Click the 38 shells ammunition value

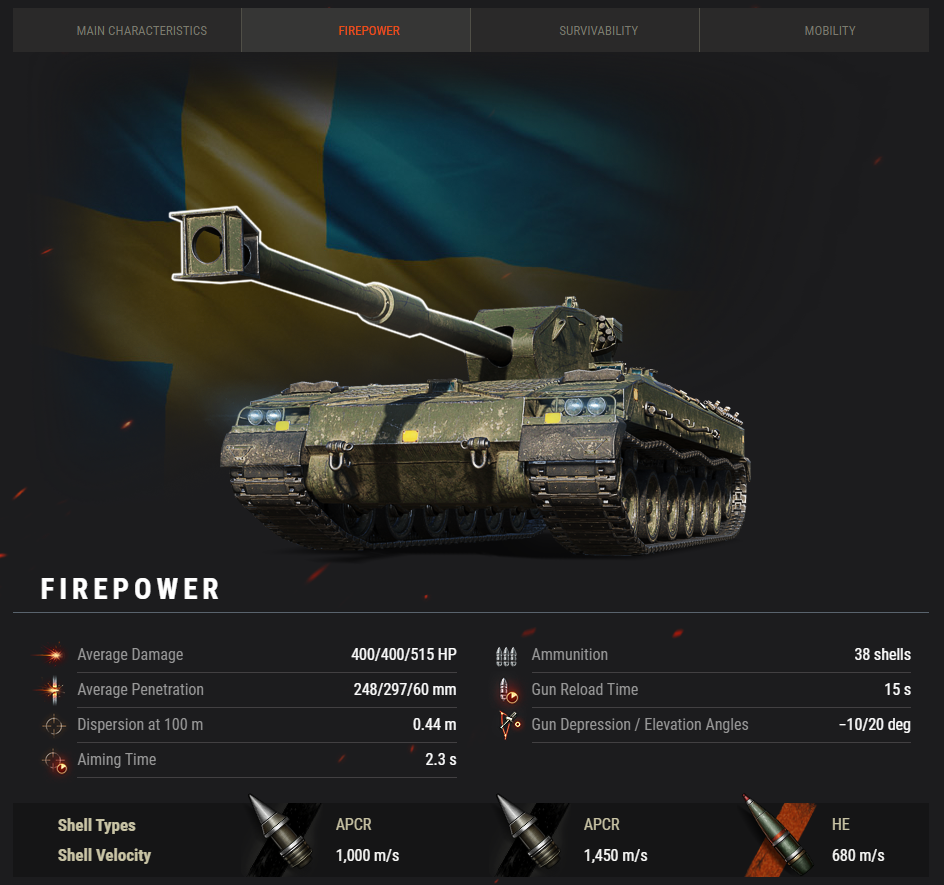[x=882, y=654]
